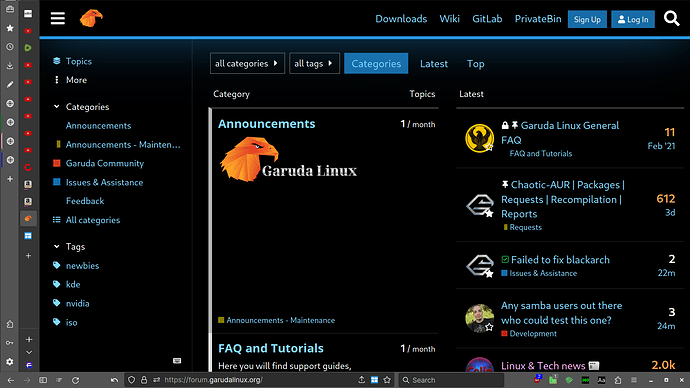The image size is (690, 388).
Task: Toggle browser sidebar layout icon in toolbar
Action: 43,380
